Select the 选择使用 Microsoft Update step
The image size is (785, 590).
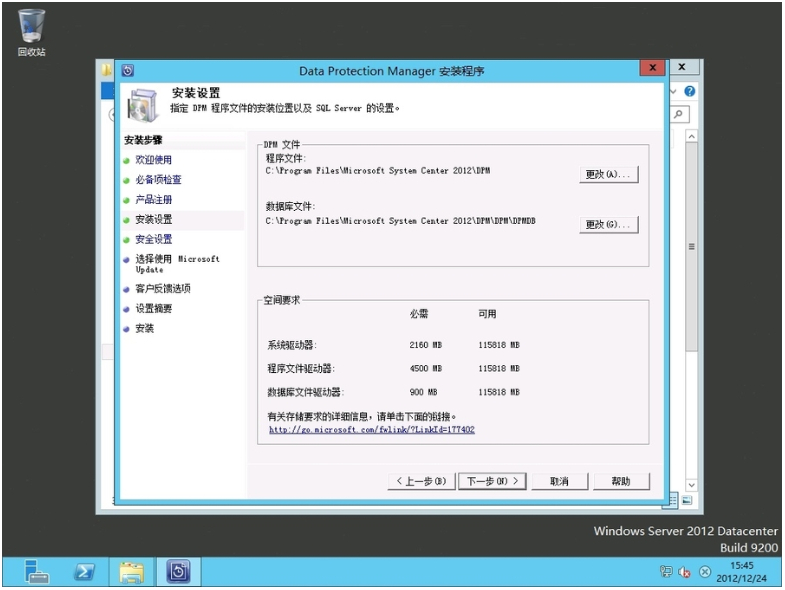177,264
